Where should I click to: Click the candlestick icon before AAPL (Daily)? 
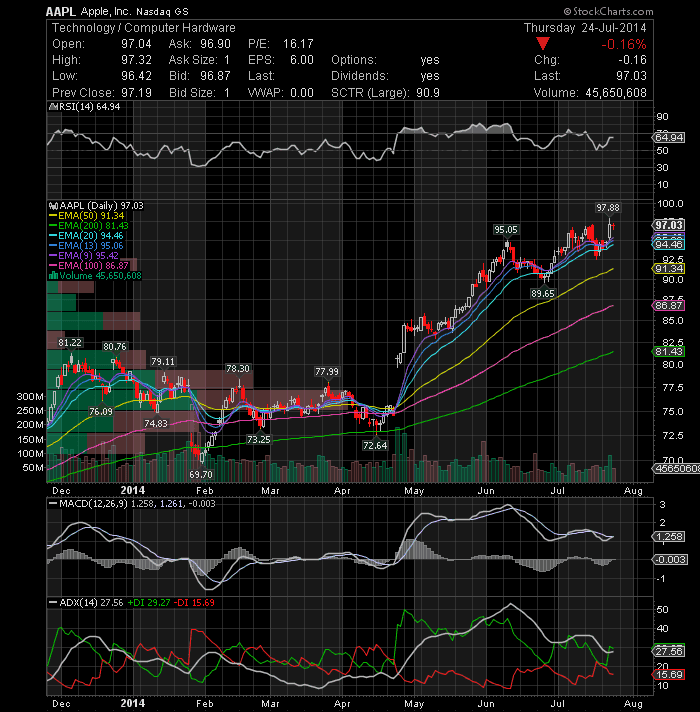tap(54, 206)
